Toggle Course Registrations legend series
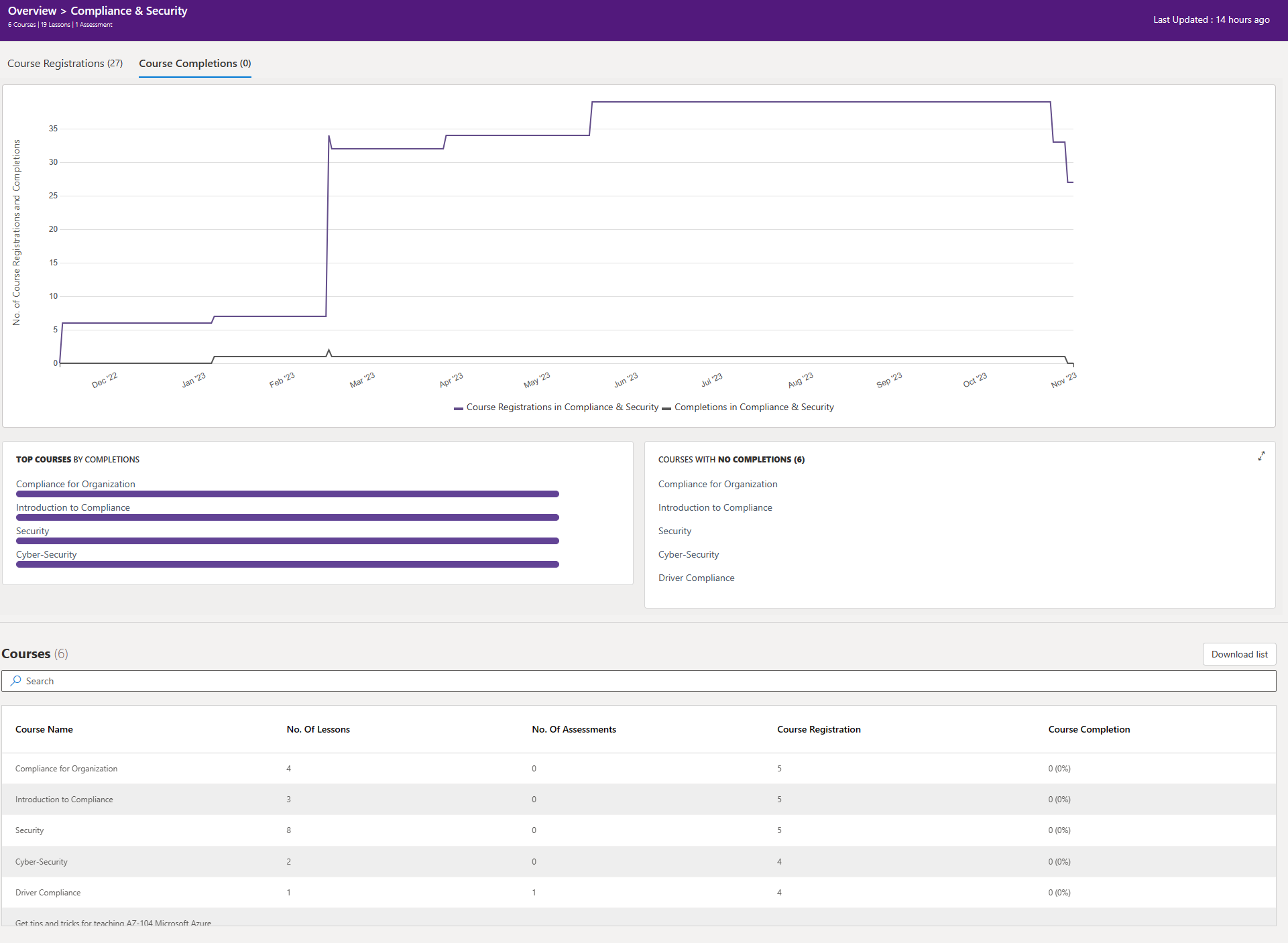Viewport: 1288px width, 943px height. (x=557, y=407)
